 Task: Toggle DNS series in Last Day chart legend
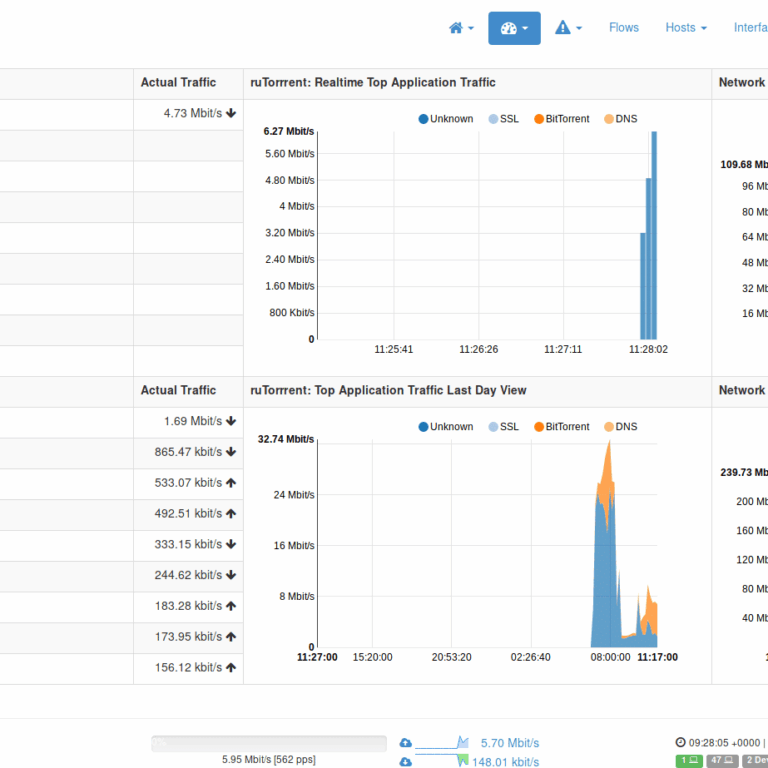[621, 427]
